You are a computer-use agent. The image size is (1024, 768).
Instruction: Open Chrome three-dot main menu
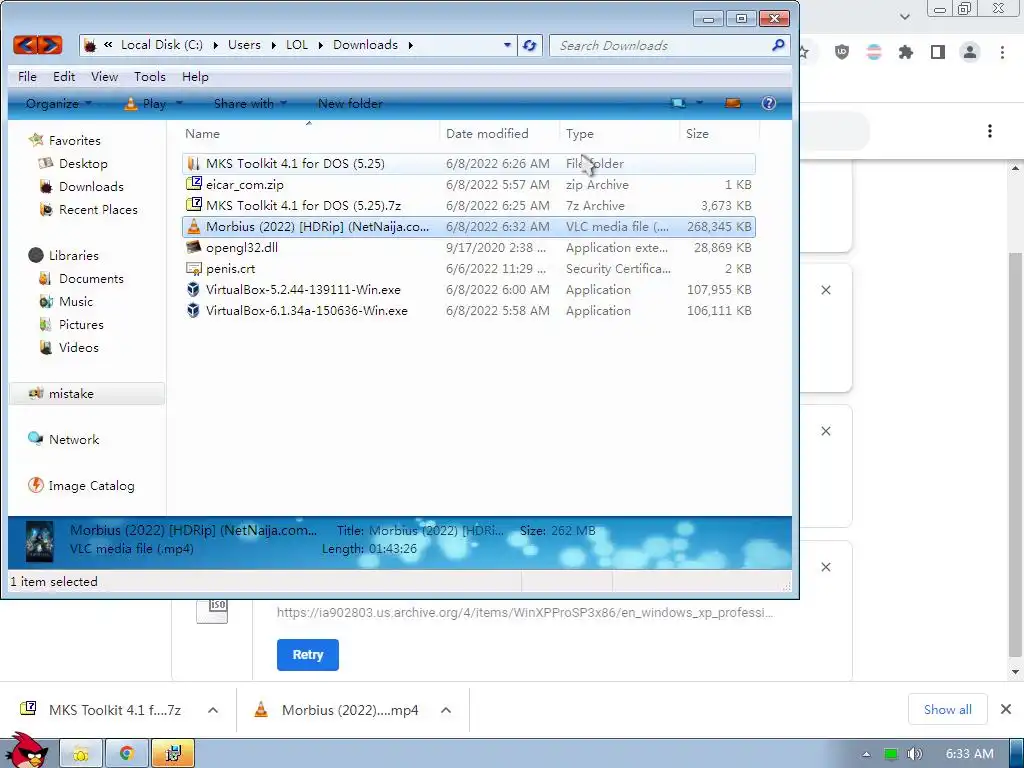[1002, 52]
